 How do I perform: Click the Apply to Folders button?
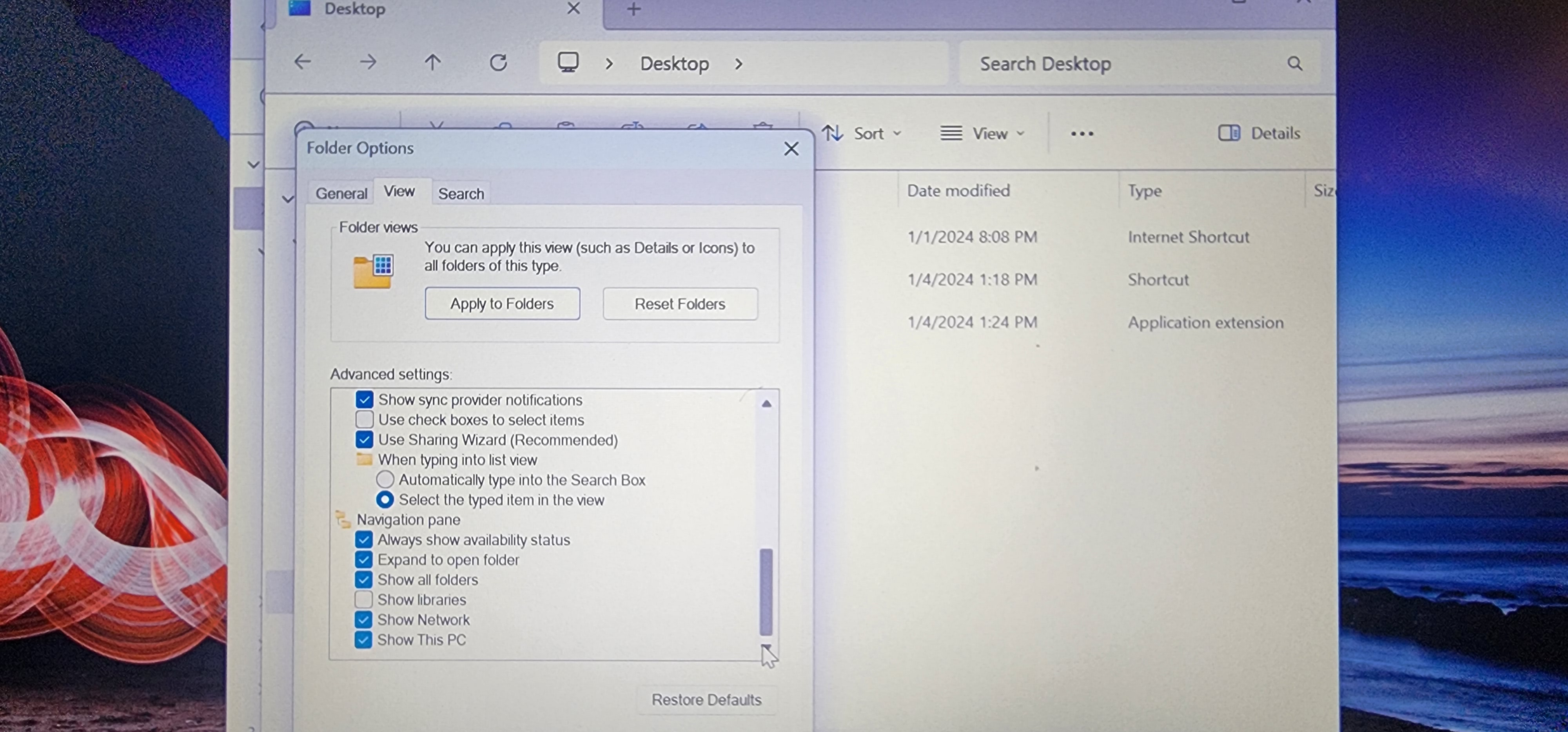click(x=502, y=304)
